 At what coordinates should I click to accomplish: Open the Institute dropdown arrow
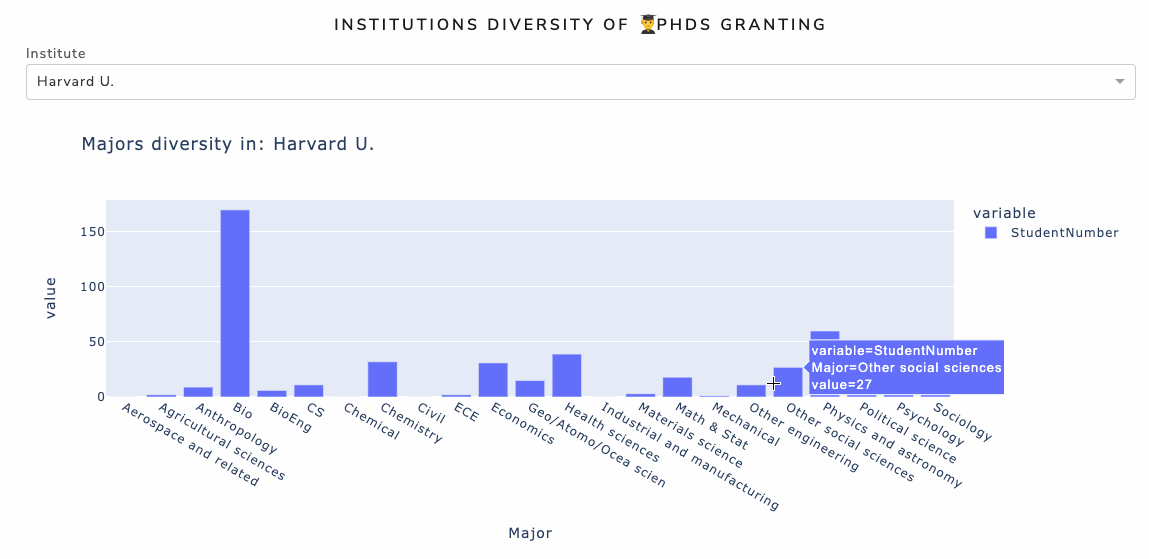pos(1120,82)
